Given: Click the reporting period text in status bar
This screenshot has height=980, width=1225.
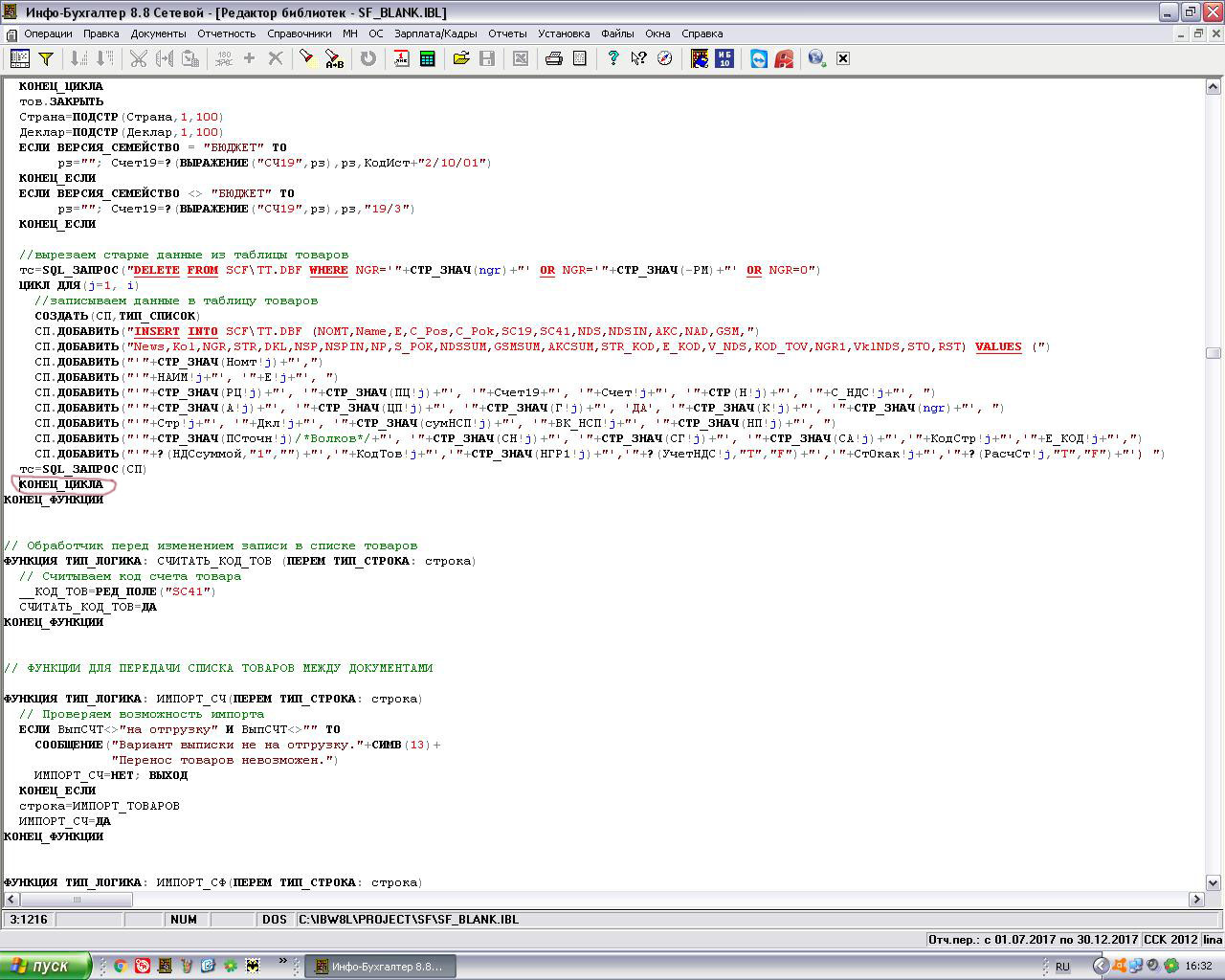Looking at the screenshot, I should (1033, 940).
